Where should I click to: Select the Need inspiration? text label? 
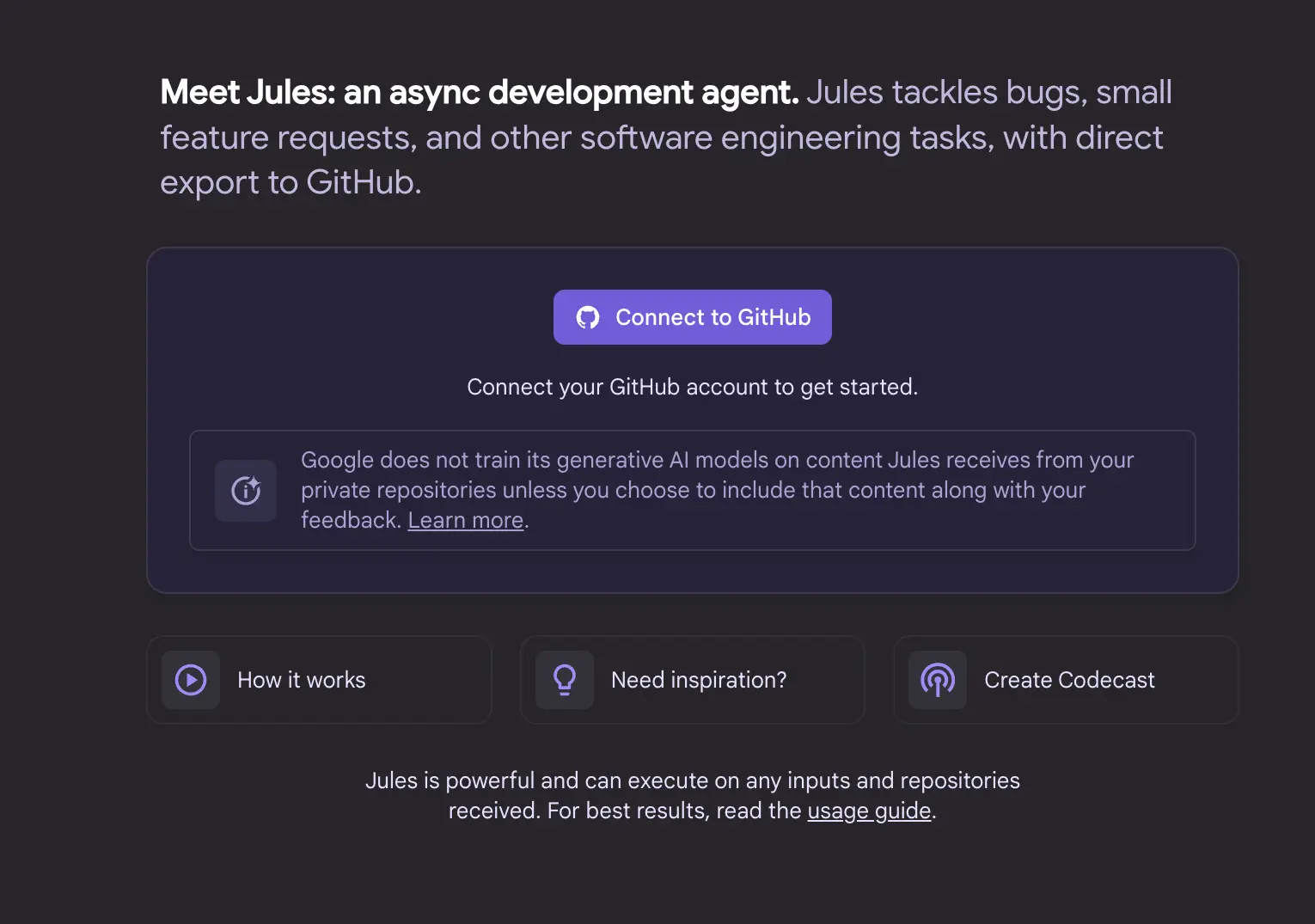[x=698, y=680]
